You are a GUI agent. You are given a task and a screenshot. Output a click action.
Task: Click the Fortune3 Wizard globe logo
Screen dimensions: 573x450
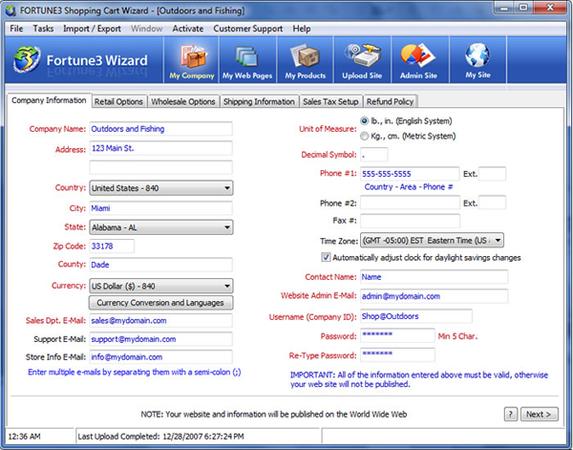point(26,59)
